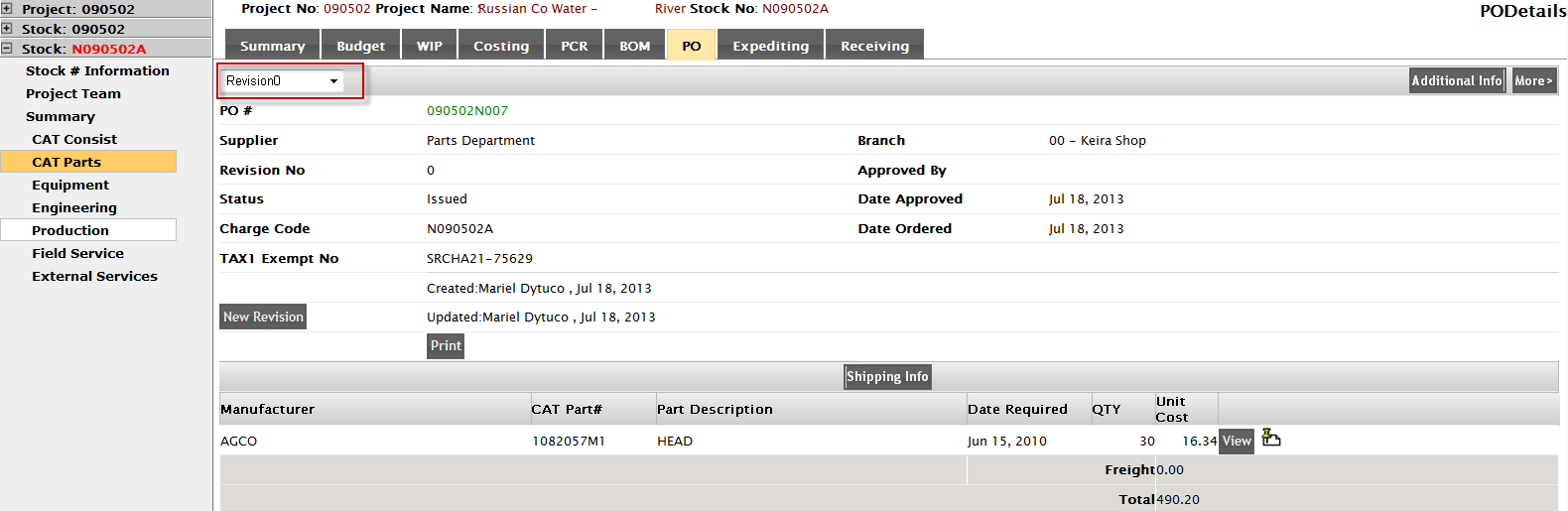Select the Expediting tab
The image size is (1568, 511).
[x=770, y=46]
